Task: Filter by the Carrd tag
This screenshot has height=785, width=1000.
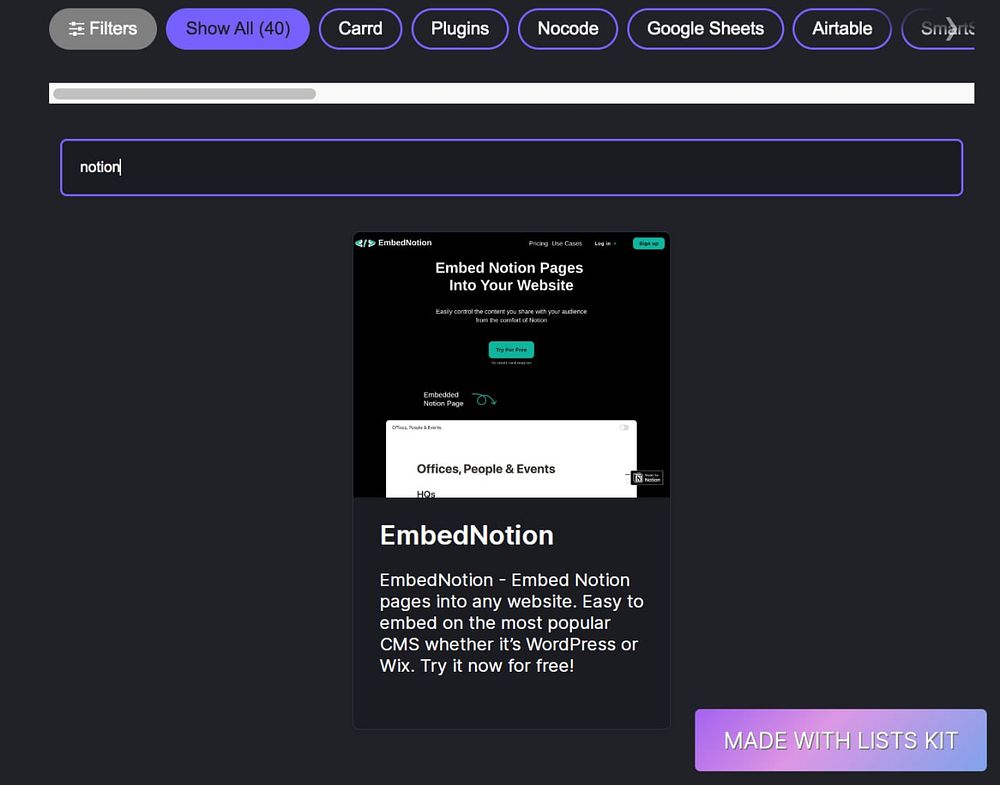Action: click(360, 29)
